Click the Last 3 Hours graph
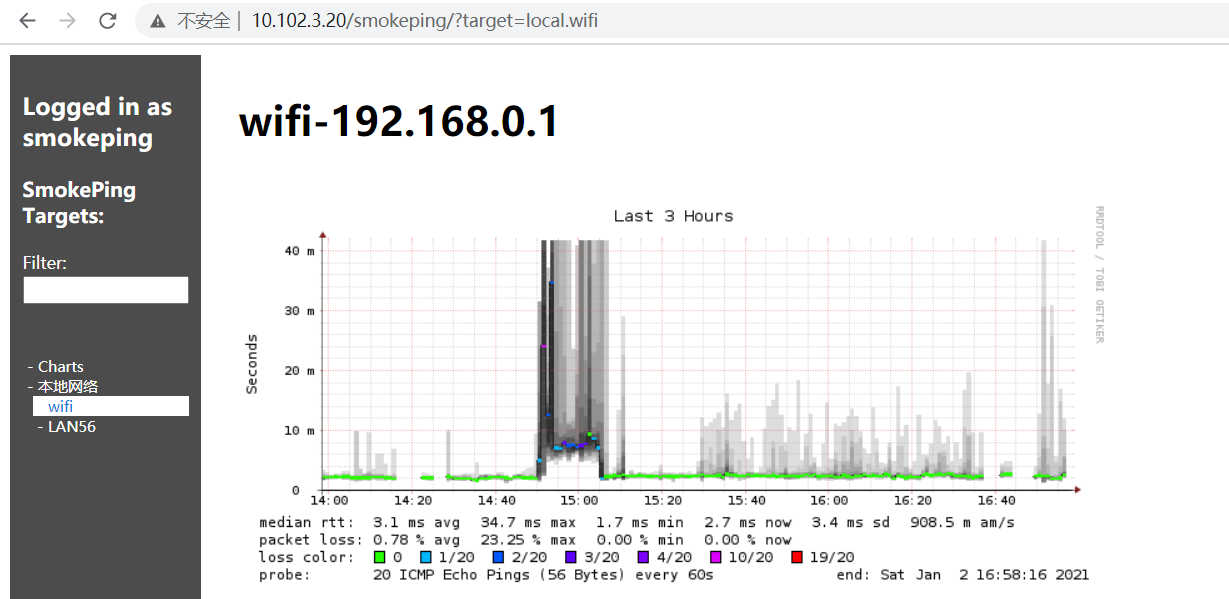 click(674, 394)
